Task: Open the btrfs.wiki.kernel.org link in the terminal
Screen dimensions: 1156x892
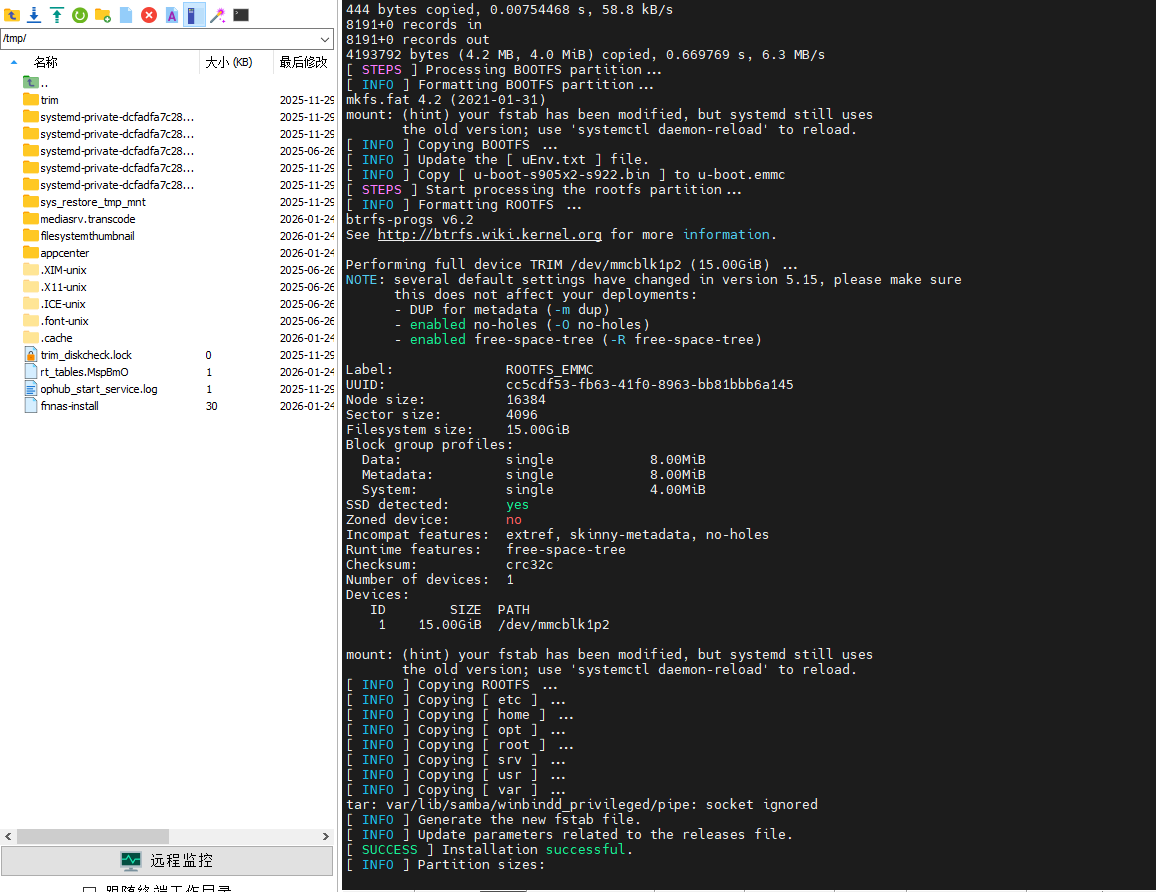Action: tap(489, 235)
